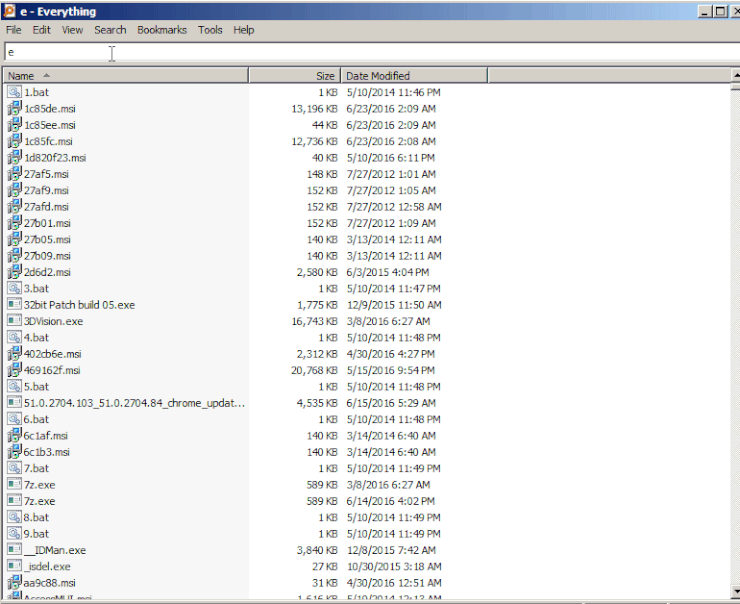Screen dimensions: 740x604
Task: Open the View menu
Action: [x=72, y=30]
